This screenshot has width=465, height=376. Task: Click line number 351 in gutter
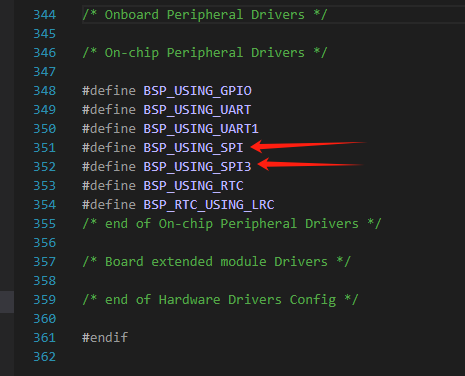pyautogui.click(x=45, y=148)
